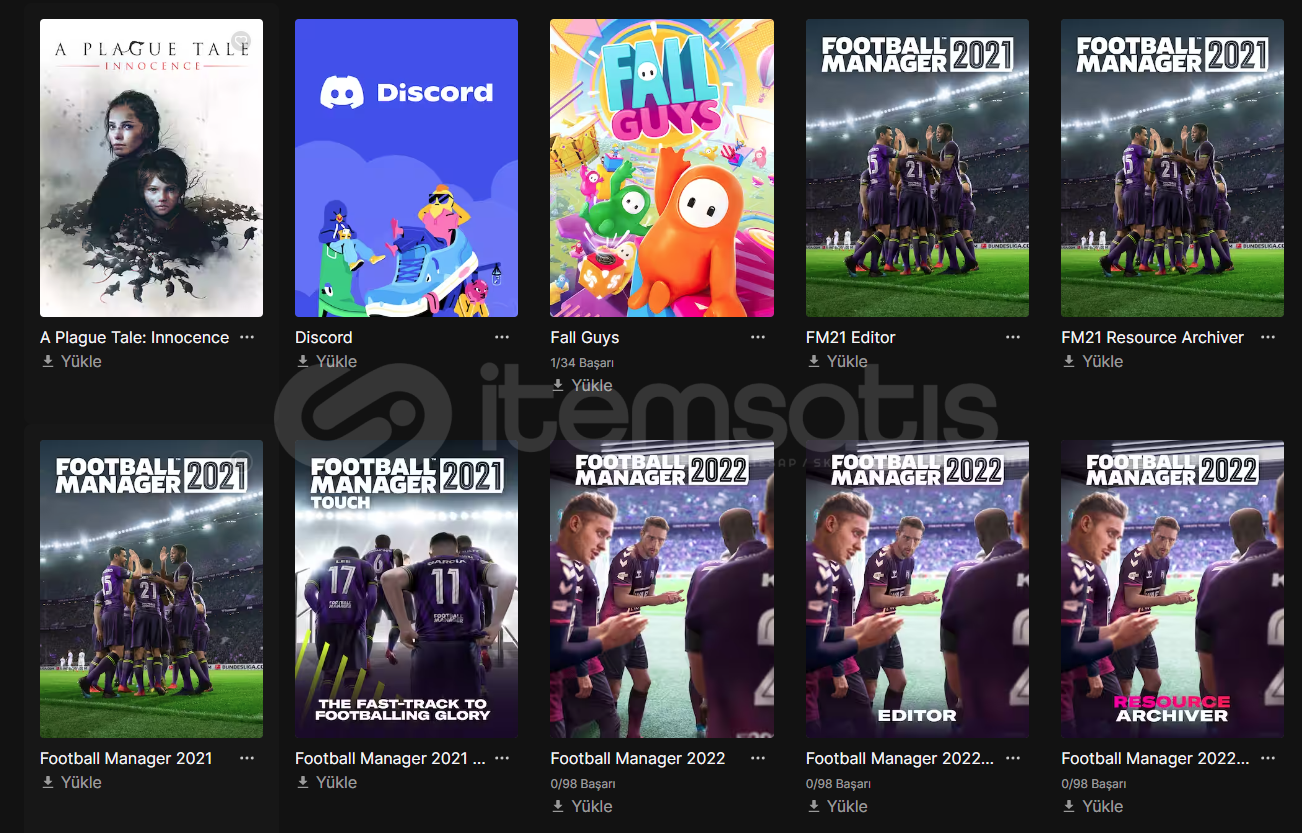The height and width of the screenshot is (833, 1302).
Task: Click Yükle under A Plague Tale: Innocence
Action: [71, 362]
